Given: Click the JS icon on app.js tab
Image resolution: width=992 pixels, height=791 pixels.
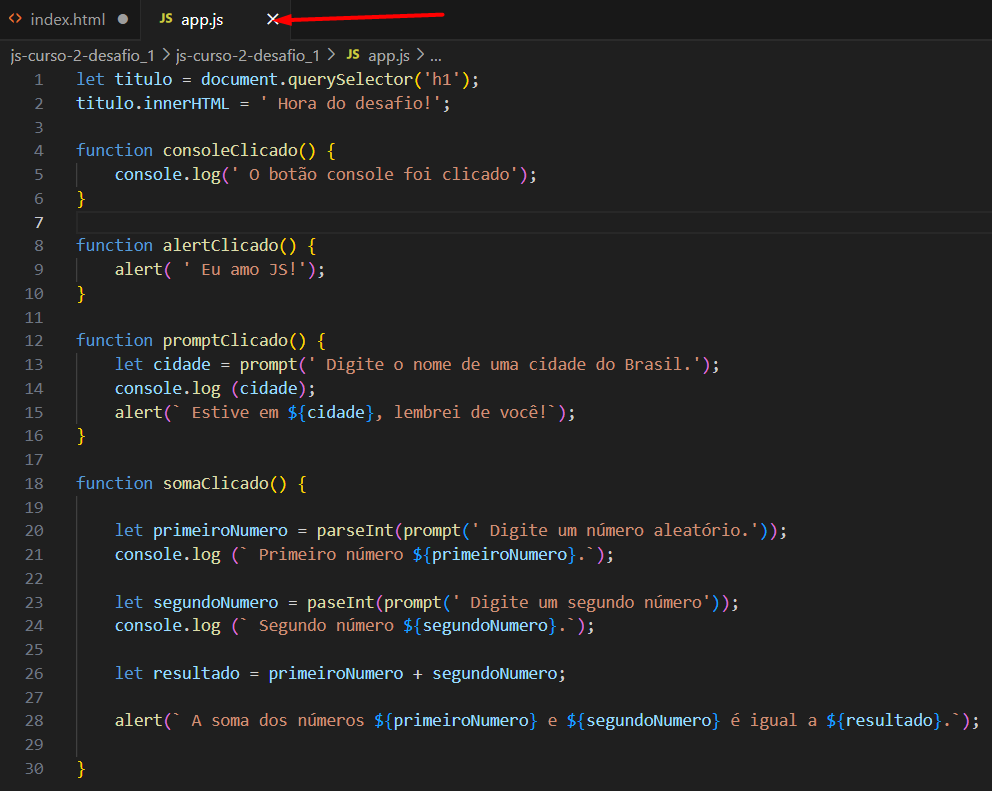Looking at the screenshot, I should 166,19.
